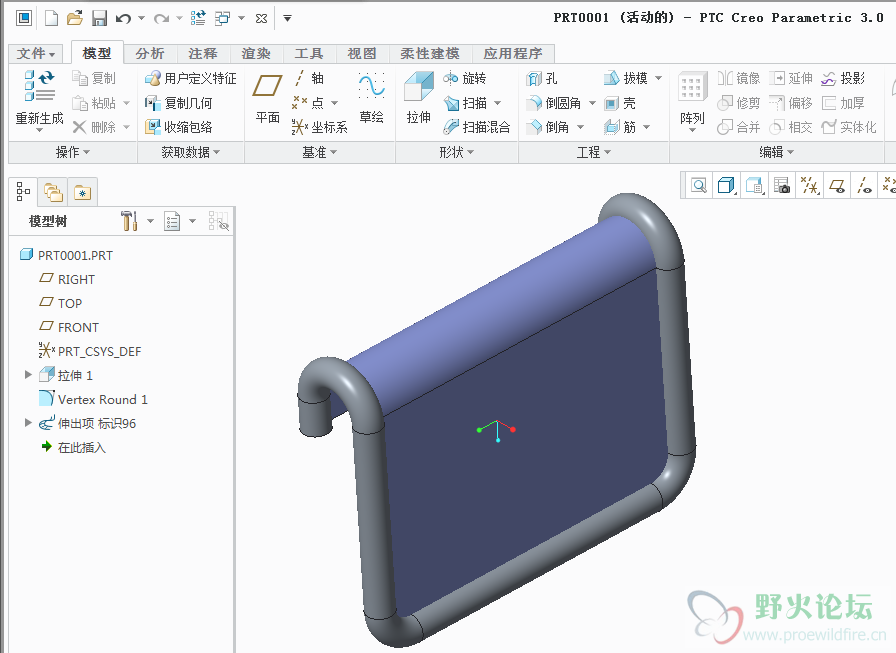Start a Sketch (草绘)

[x=371, y=98]
